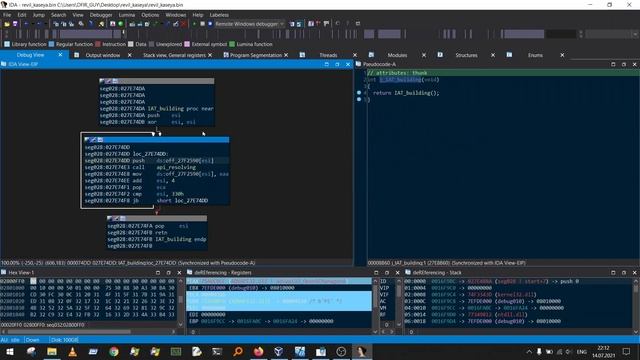Close the Output window tab
Screen dimensions: 640x360
pyautogui.click(x=130, y=55)
